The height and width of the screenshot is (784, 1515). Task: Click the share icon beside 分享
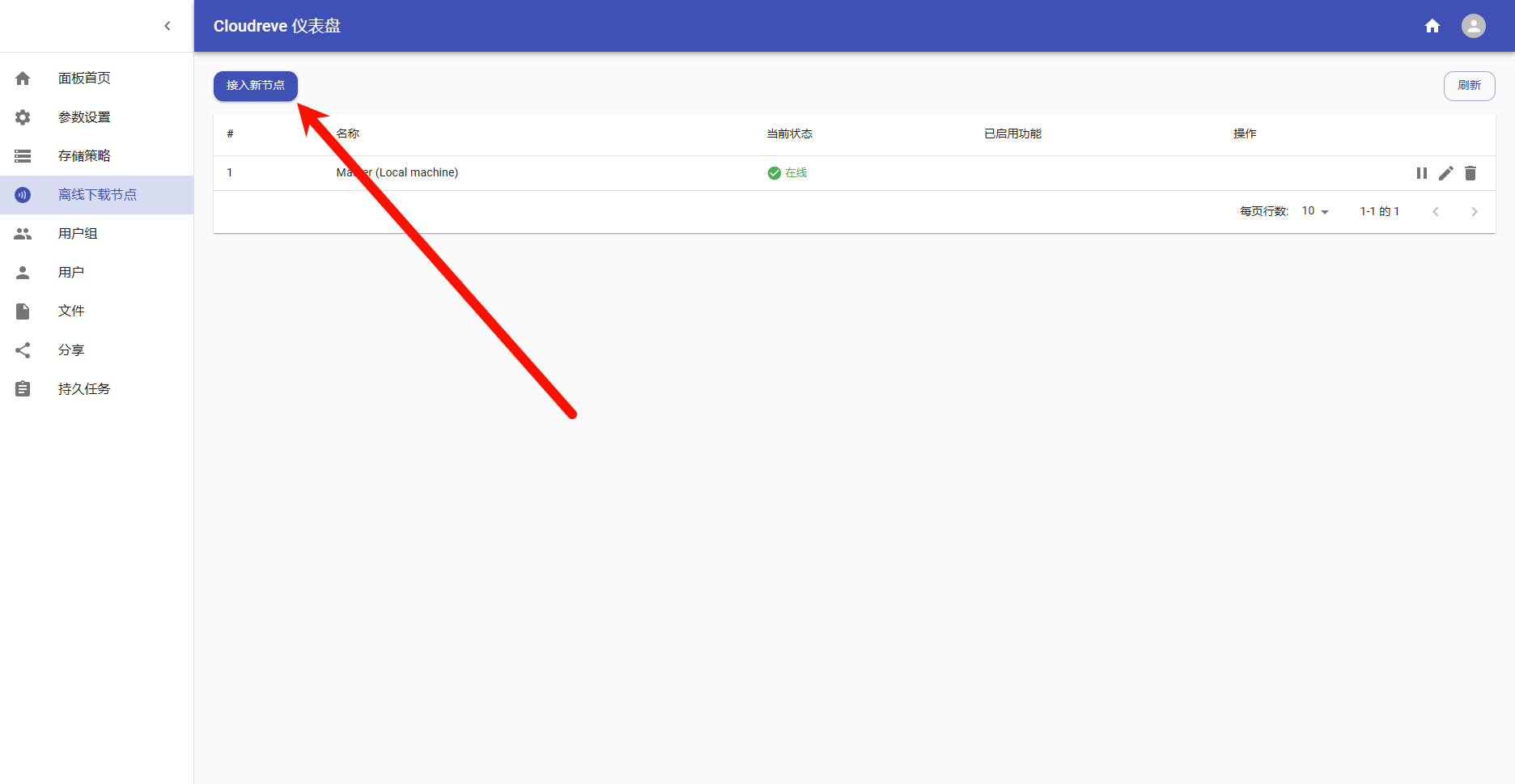(23, 350)
